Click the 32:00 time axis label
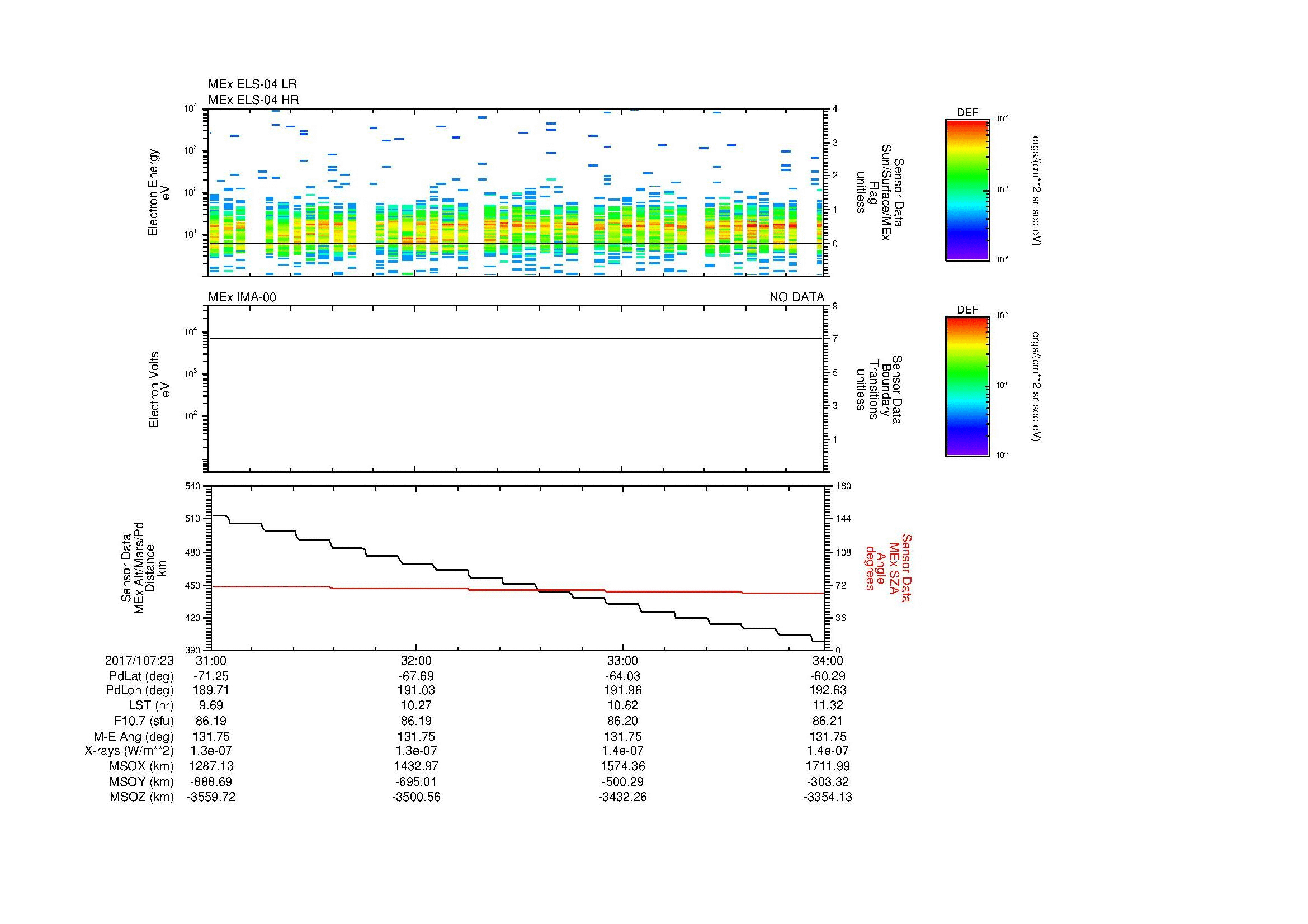Image resolution: width=1308 pixels, height=924 pixels. (x=417, y=660)
